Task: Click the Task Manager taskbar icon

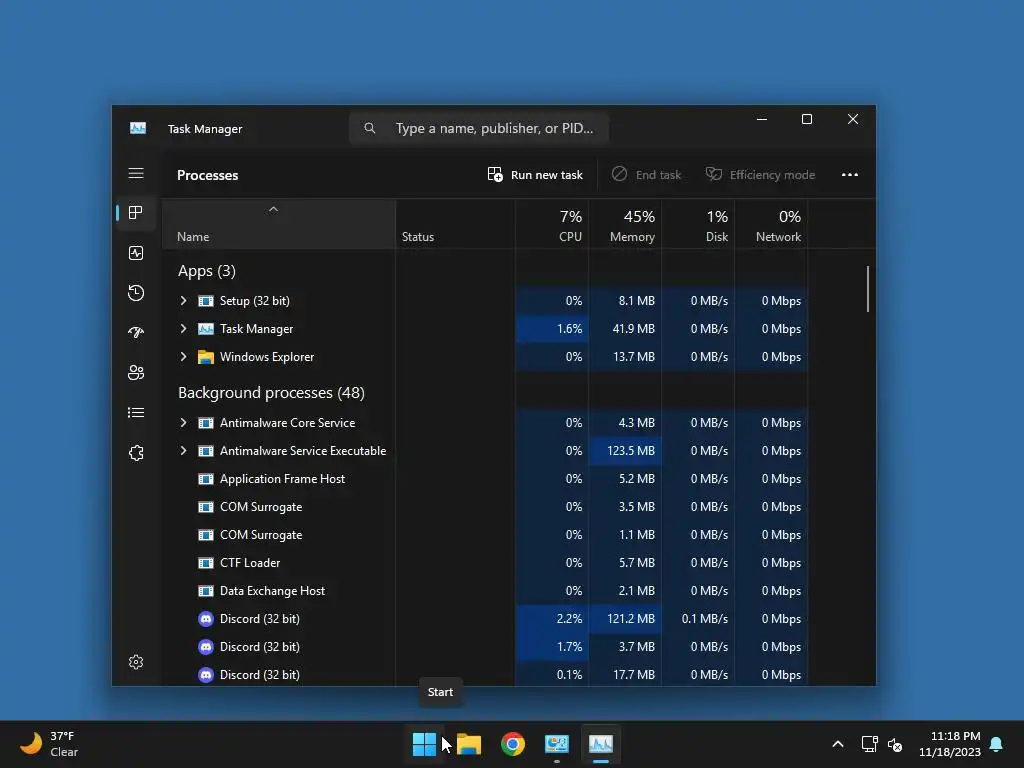Action: click(x=601, y=744)
